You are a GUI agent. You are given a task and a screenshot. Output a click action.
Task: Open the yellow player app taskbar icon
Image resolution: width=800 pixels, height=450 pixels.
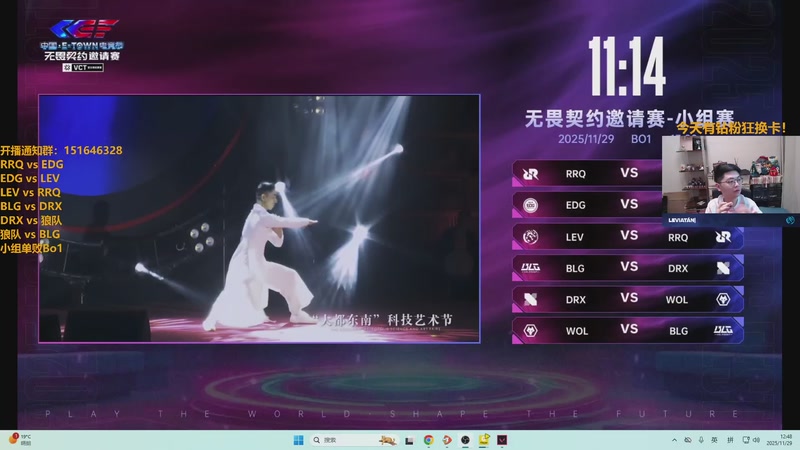[484, 440]
